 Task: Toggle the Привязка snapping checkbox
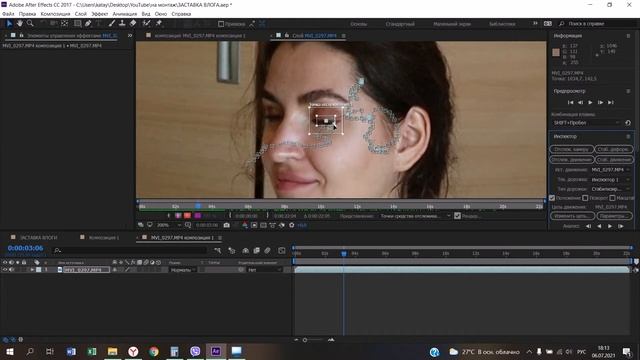[x=221, y=24]
